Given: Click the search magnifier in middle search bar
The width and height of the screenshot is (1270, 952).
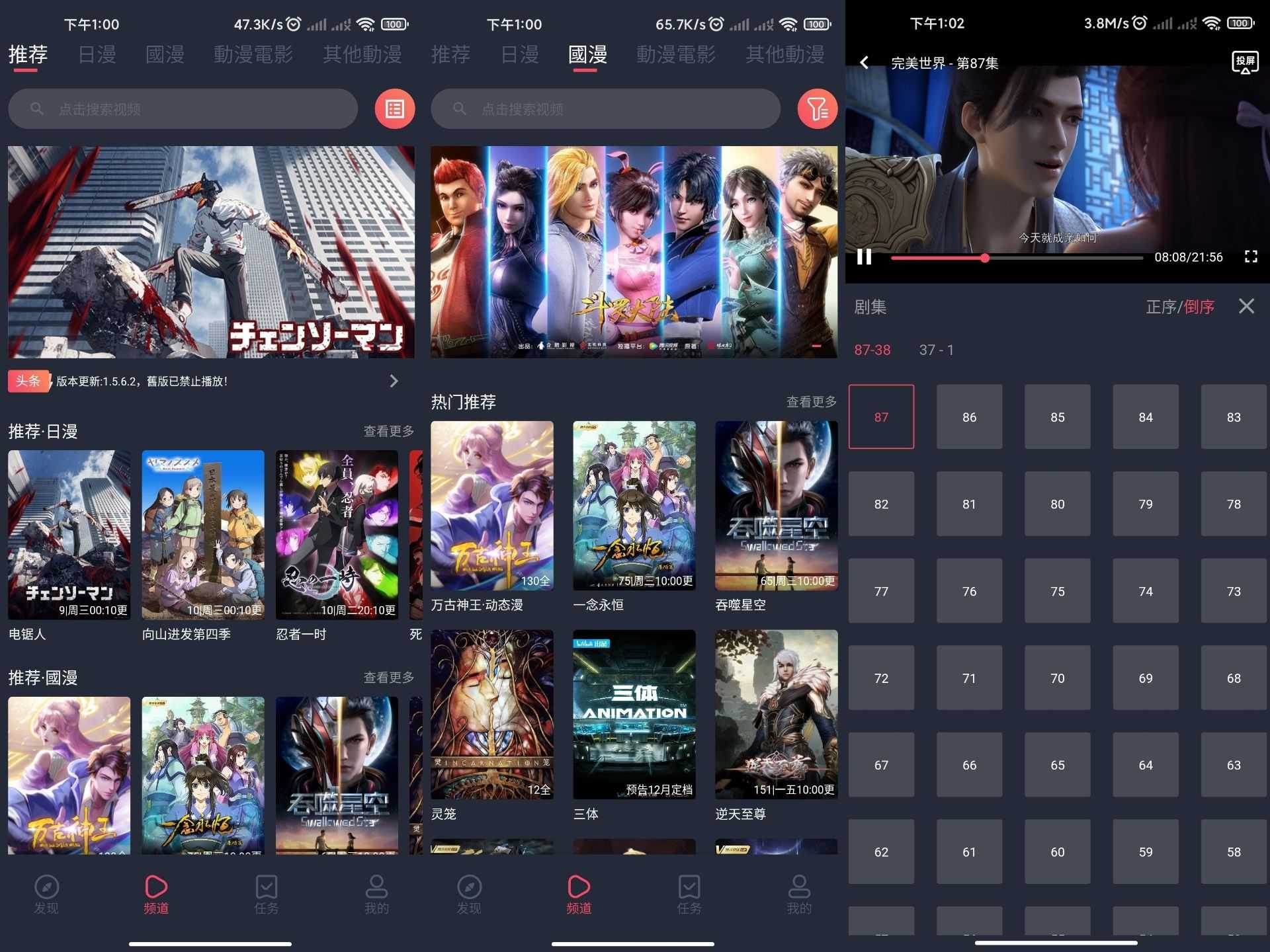Looking at the screenshot, I should (x=460, y=108).
